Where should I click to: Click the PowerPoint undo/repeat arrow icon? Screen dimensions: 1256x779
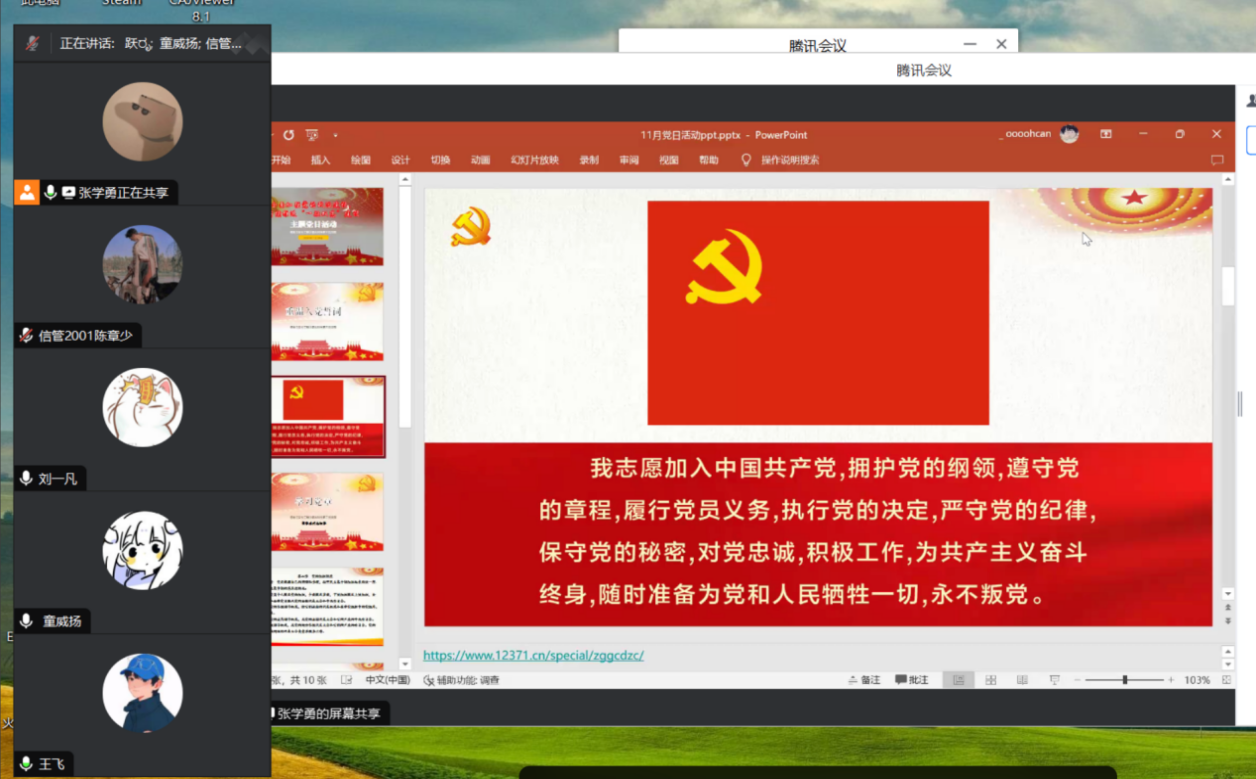(289, 135)
